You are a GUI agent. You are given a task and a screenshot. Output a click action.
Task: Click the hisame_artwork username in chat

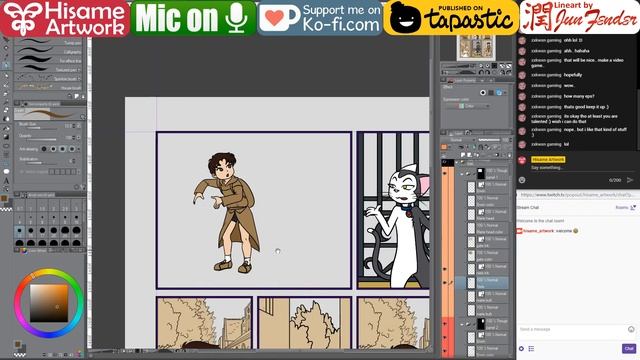point(538,231)
